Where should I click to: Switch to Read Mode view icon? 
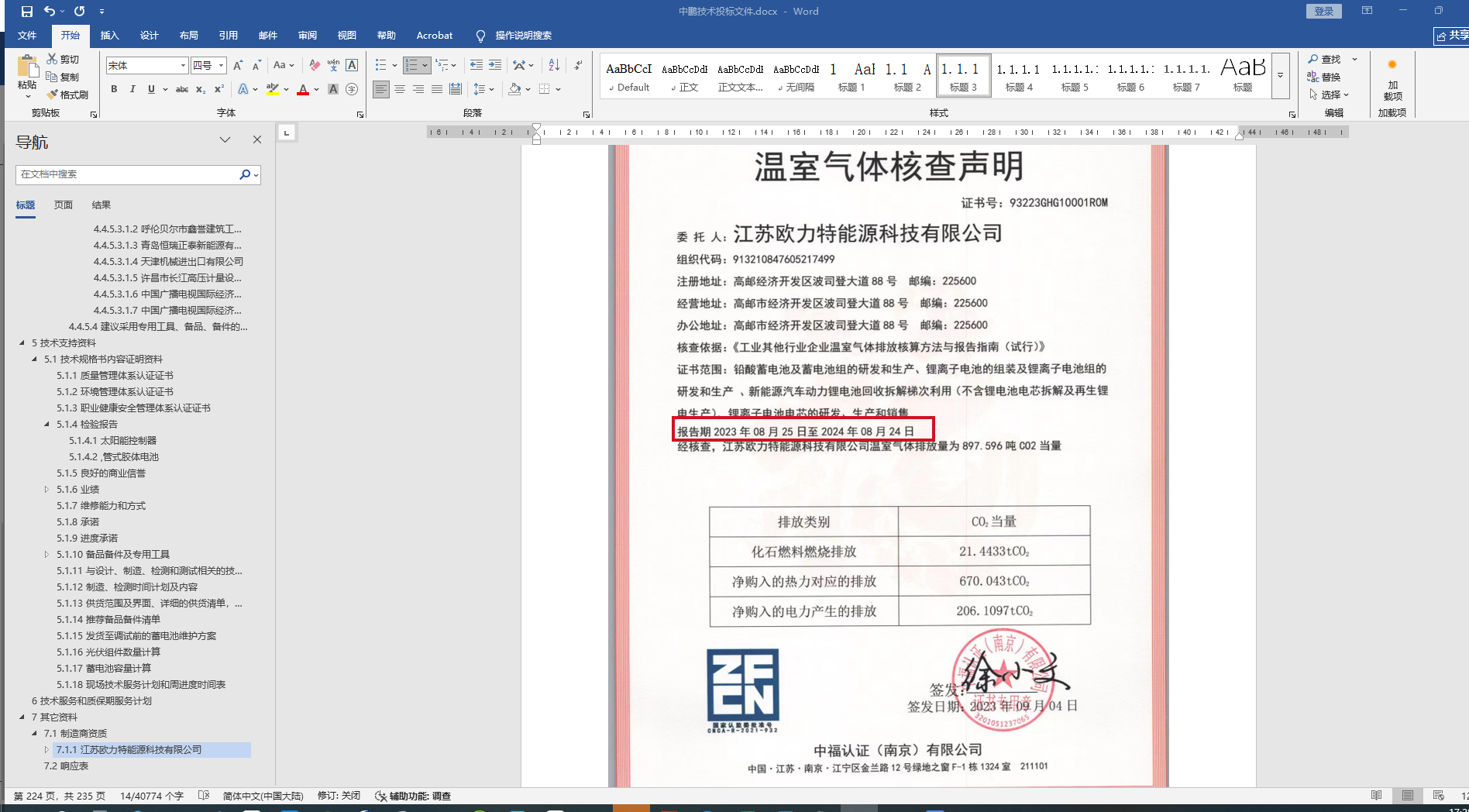point(1376,796)
